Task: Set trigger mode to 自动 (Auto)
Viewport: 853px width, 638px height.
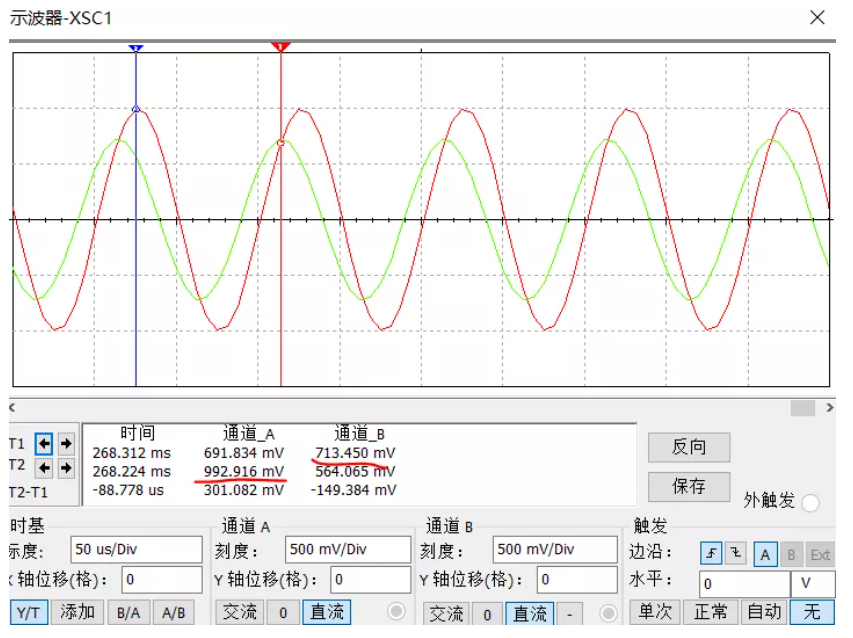Action: (764, 612)
